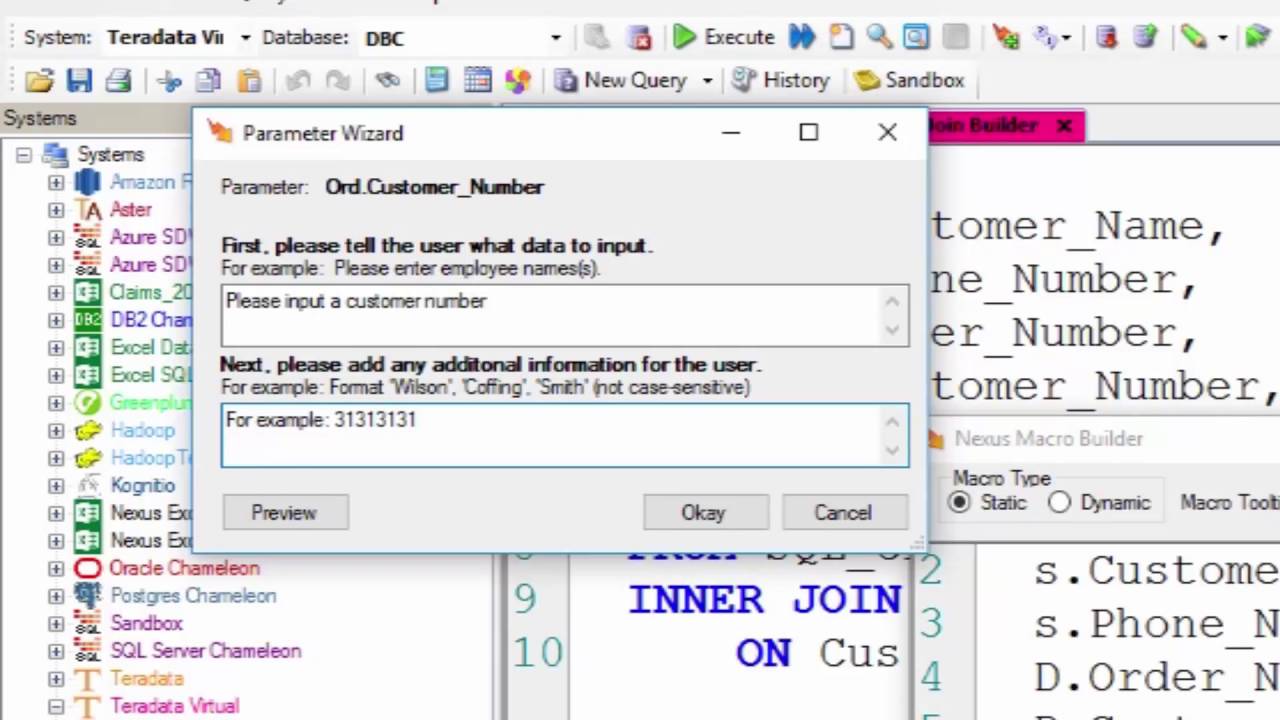Expand the SQL Server Chameleon tree node
This screenshot has height=720, width=1280.
(56, 650)
